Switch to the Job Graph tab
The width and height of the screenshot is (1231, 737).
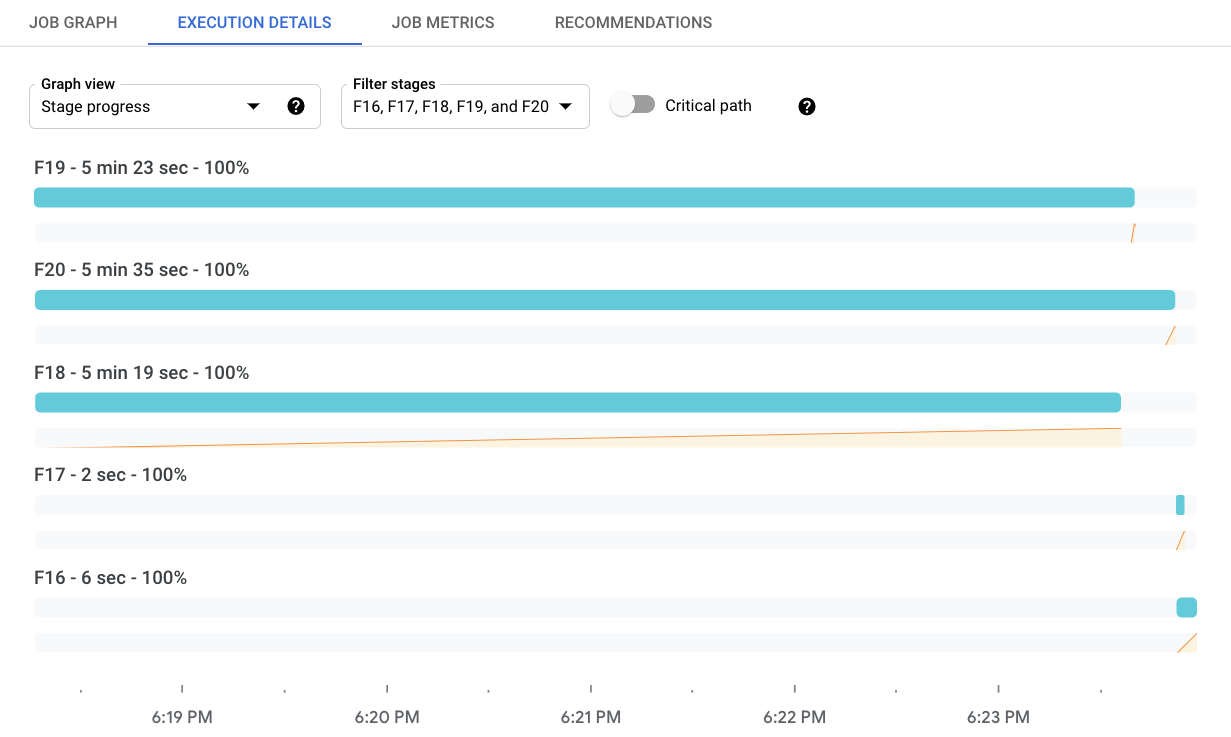(x=73, y=22)
